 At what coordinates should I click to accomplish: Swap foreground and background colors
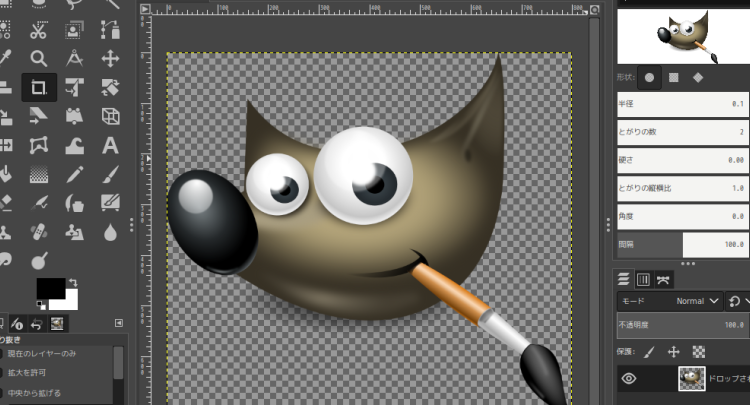[72, 283]
